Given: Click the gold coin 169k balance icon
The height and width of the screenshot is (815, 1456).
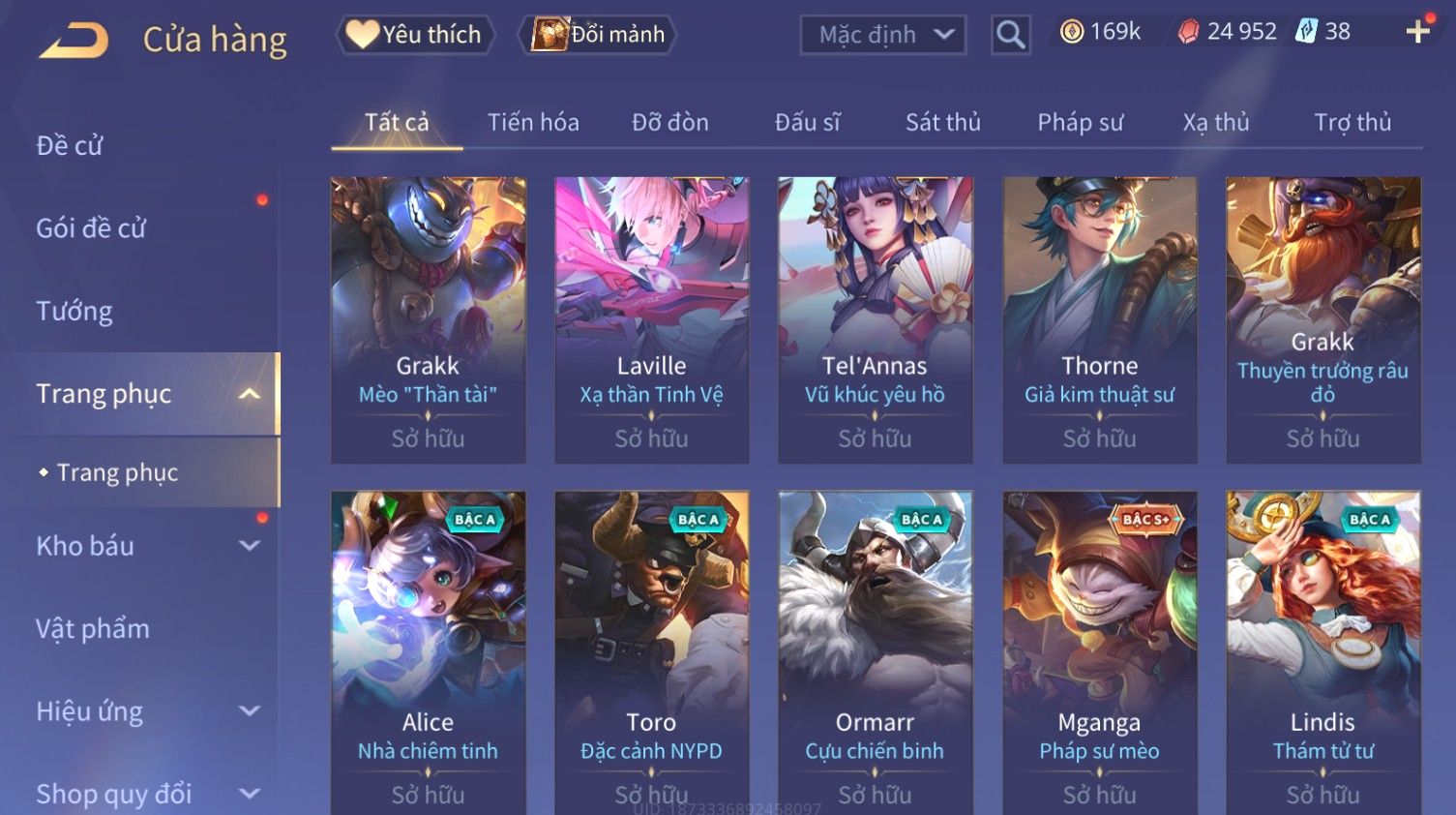Looking at the screenshot, I should pyautogui.click(x=1072, y=32).
